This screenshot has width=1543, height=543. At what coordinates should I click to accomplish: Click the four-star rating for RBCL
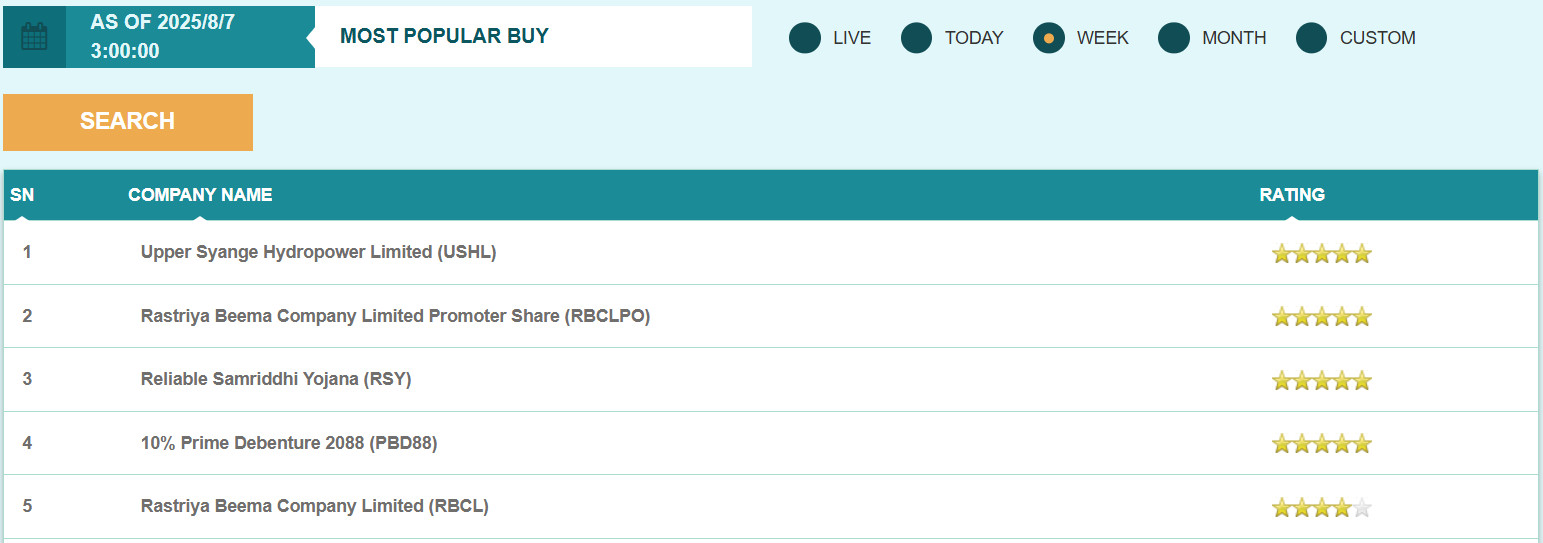1321,508
